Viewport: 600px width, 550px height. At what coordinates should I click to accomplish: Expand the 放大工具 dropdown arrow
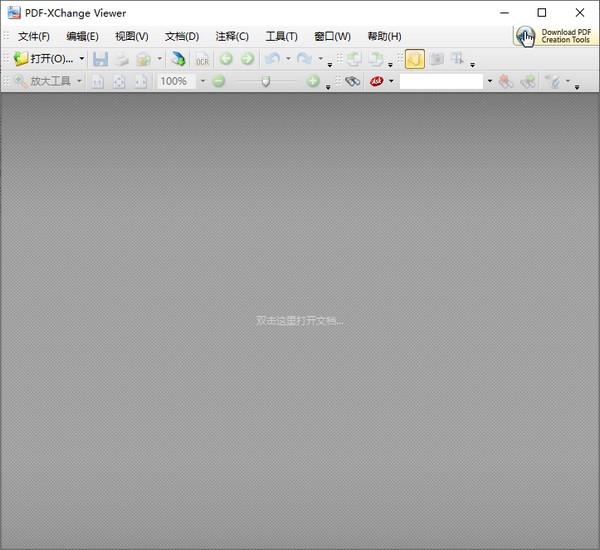(80, 82)
